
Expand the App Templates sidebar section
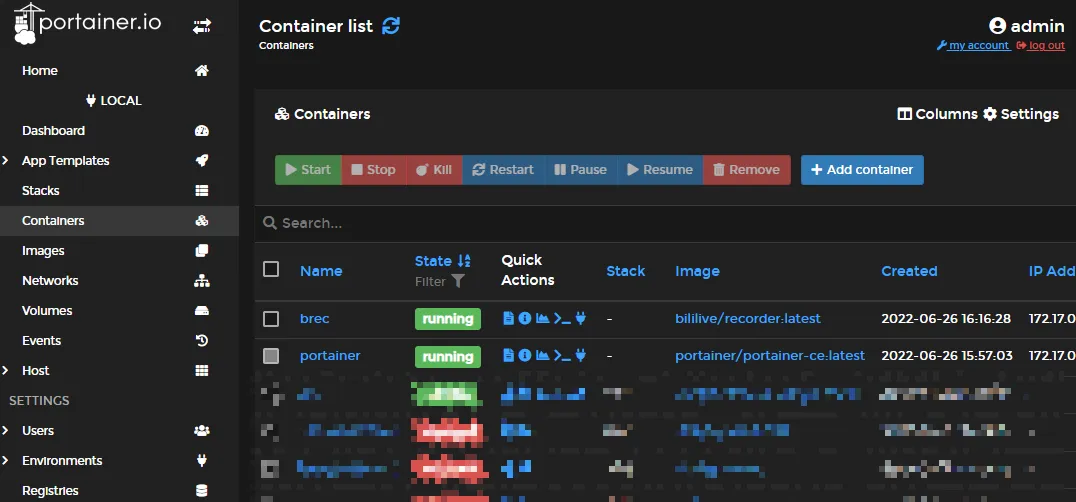6,161
